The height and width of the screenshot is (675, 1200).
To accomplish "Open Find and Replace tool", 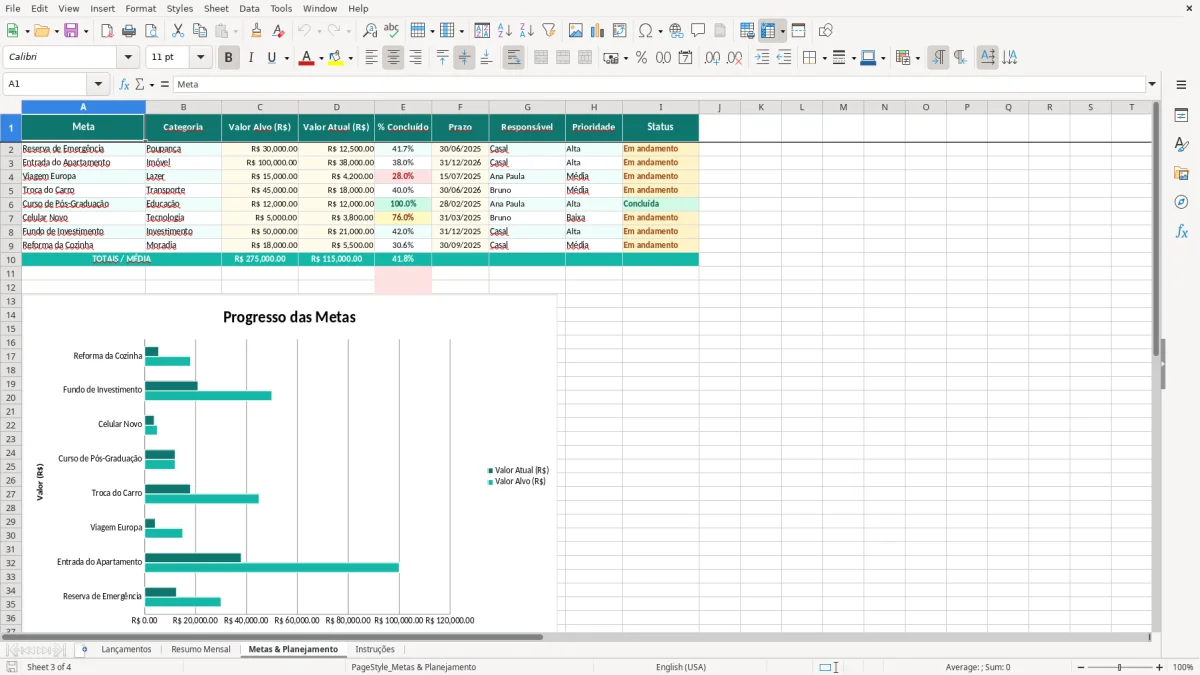I will coord(370,31).
